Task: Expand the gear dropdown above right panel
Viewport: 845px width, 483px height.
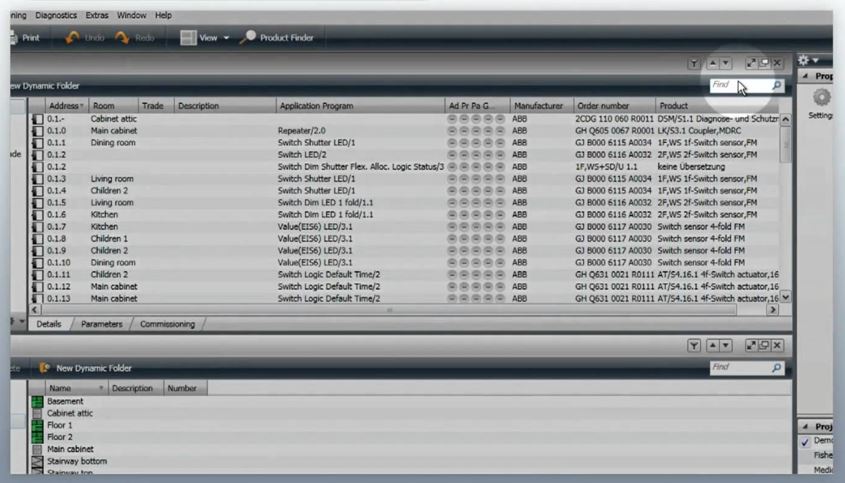Action: point(808,61)
